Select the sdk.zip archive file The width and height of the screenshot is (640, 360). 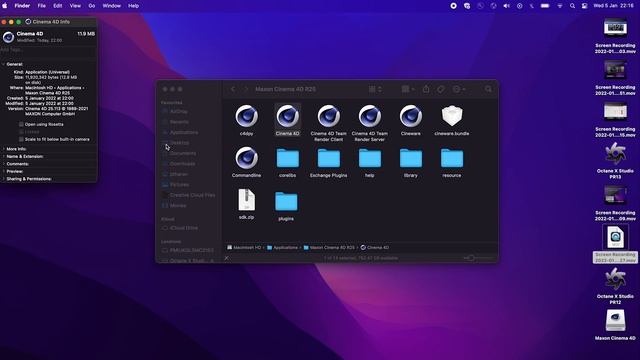(247, 200)
